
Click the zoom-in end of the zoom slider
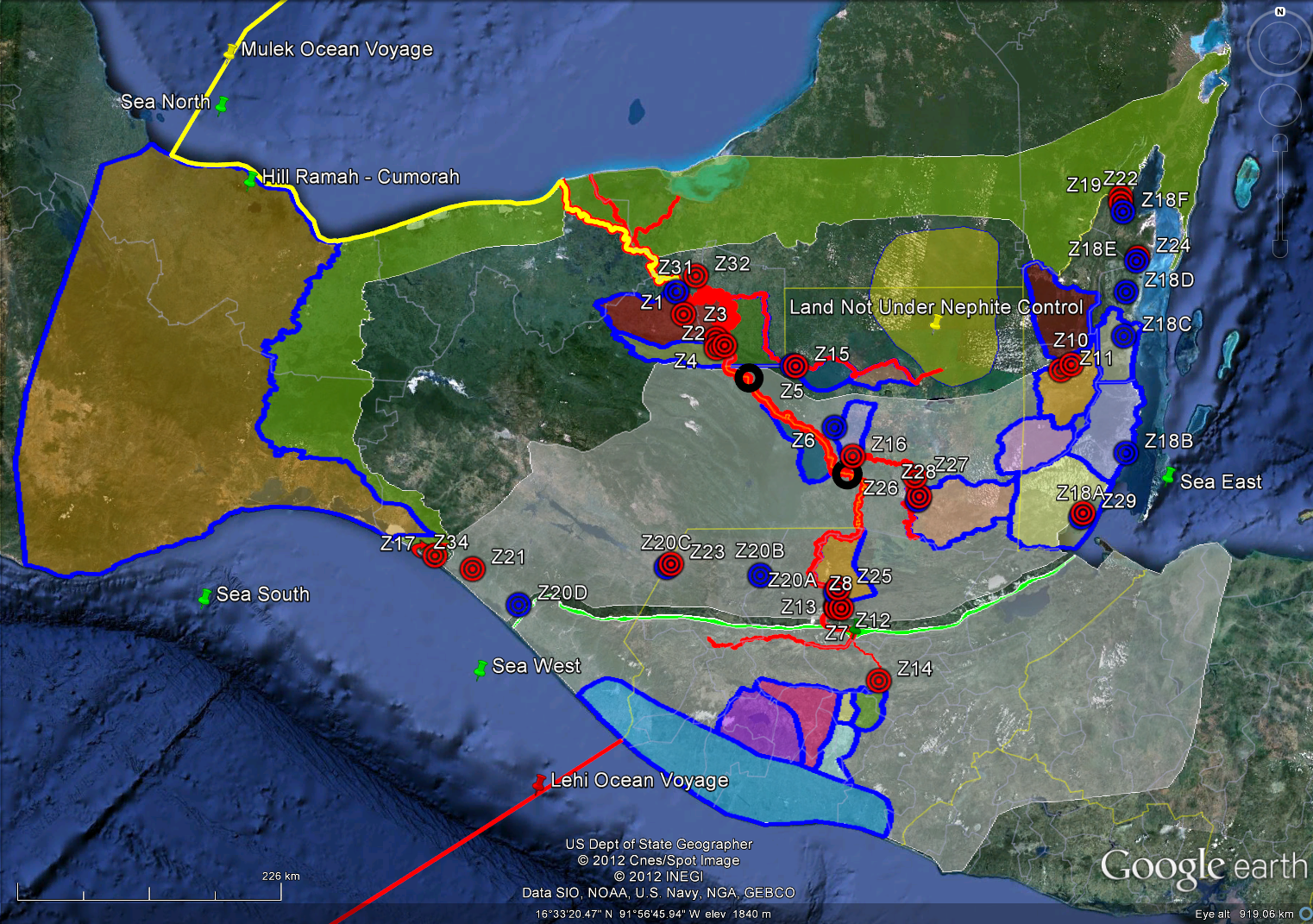(1280, 144)
